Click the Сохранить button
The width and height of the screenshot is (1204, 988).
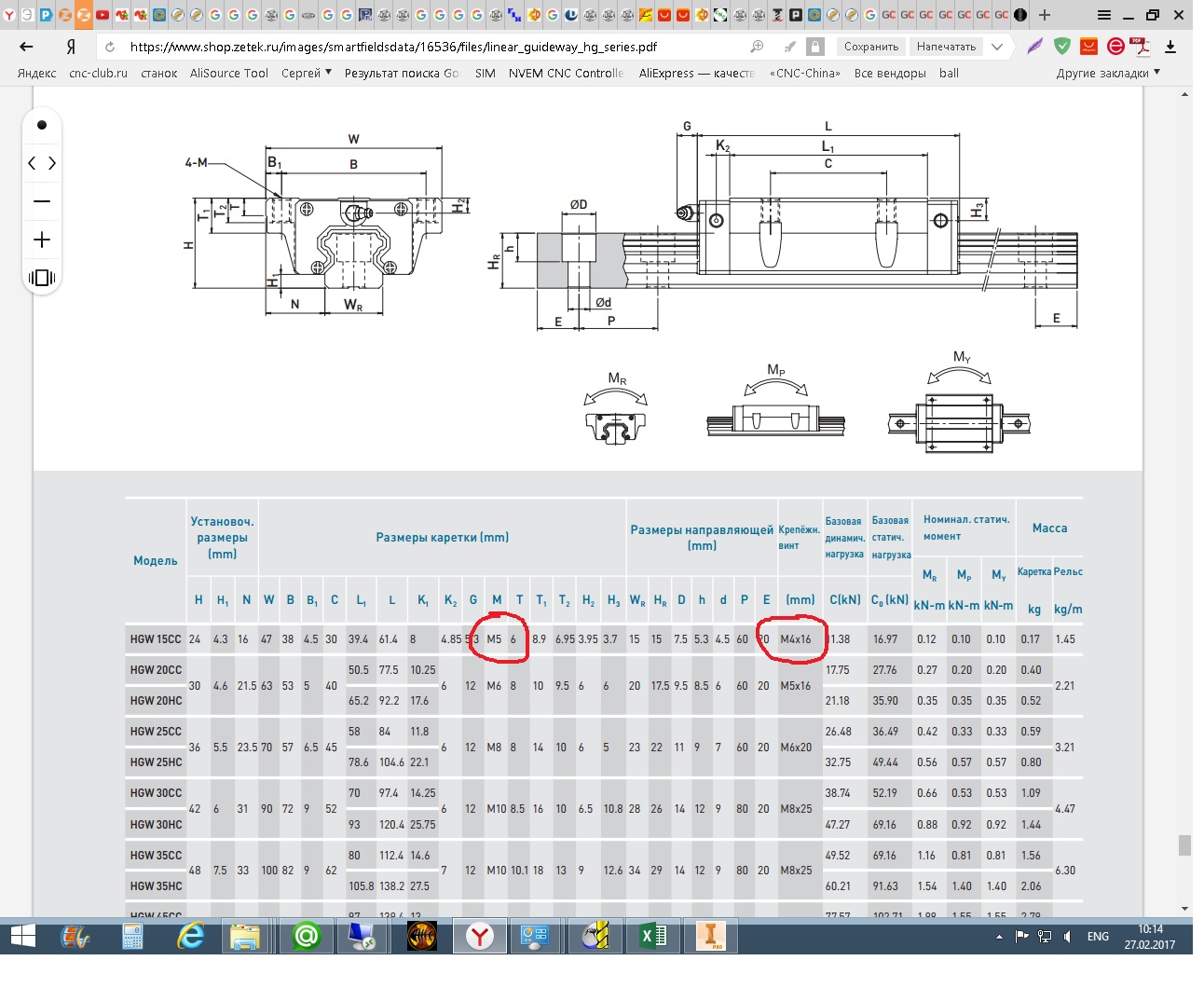click(871, 47)
